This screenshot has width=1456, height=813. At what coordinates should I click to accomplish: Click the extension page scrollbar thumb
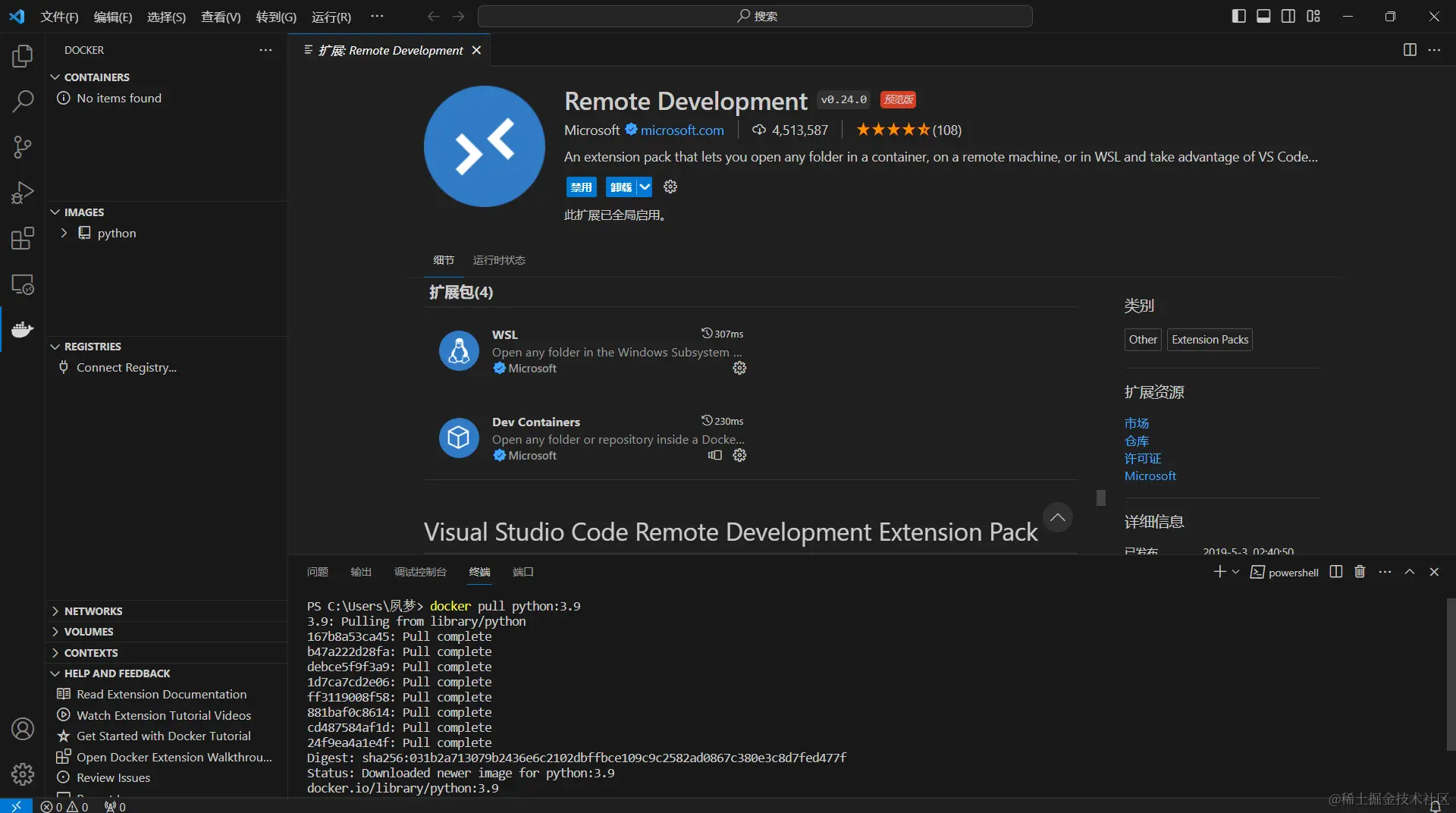pos(1101,498)
